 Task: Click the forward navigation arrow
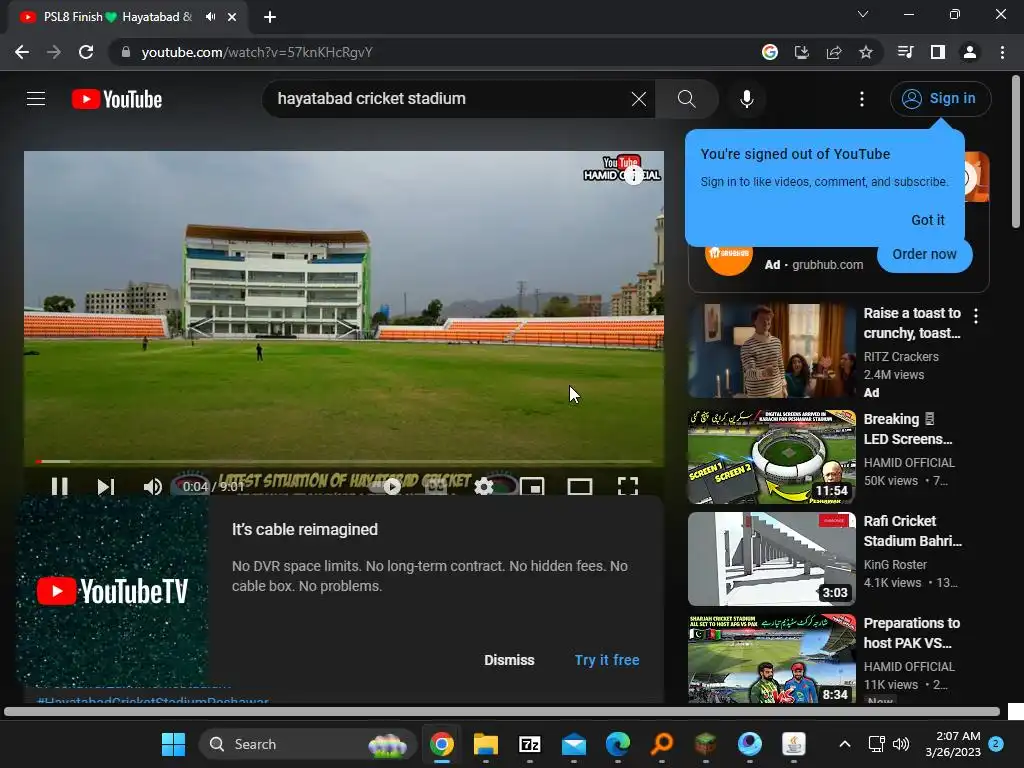(x=54, y=52)
